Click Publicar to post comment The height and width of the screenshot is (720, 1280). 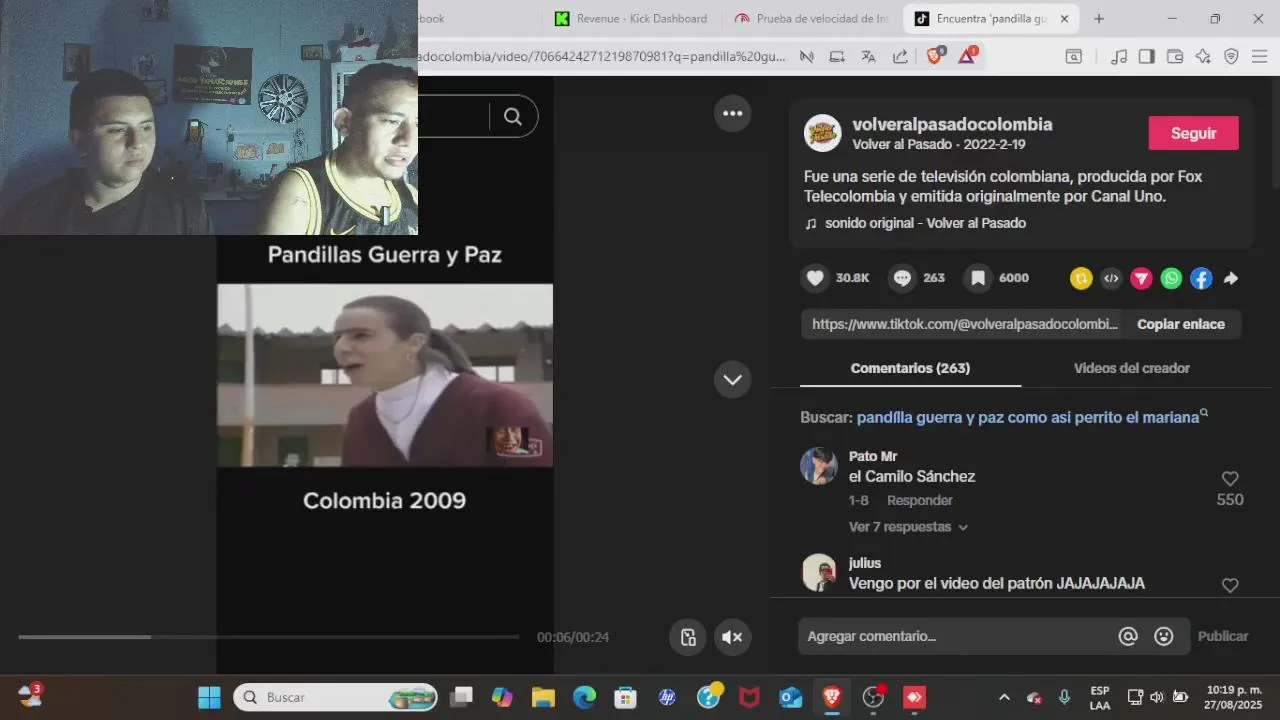click(1223, 636)
